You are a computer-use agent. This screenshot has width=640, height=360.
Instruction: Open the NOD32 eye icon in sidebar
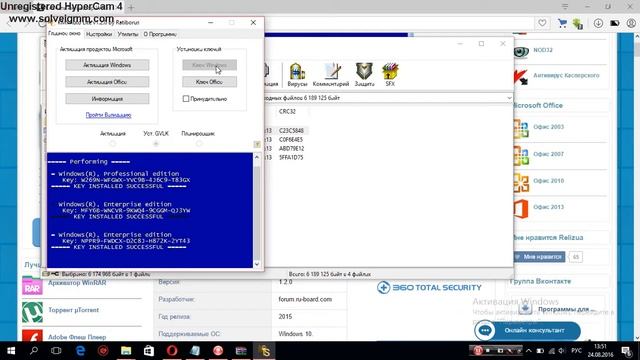point(521,51)
